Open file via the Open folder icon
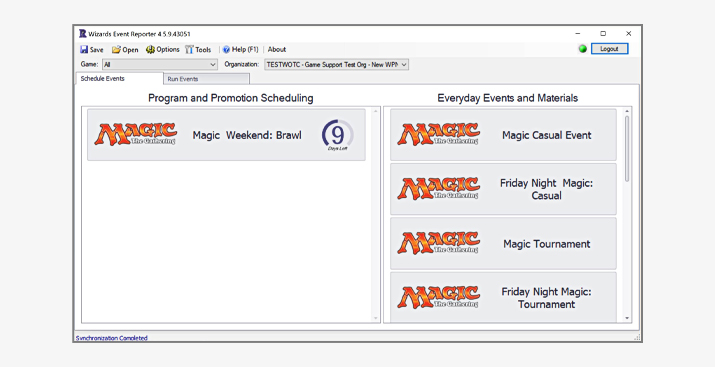Screen dimensions: 715x367 116,50
